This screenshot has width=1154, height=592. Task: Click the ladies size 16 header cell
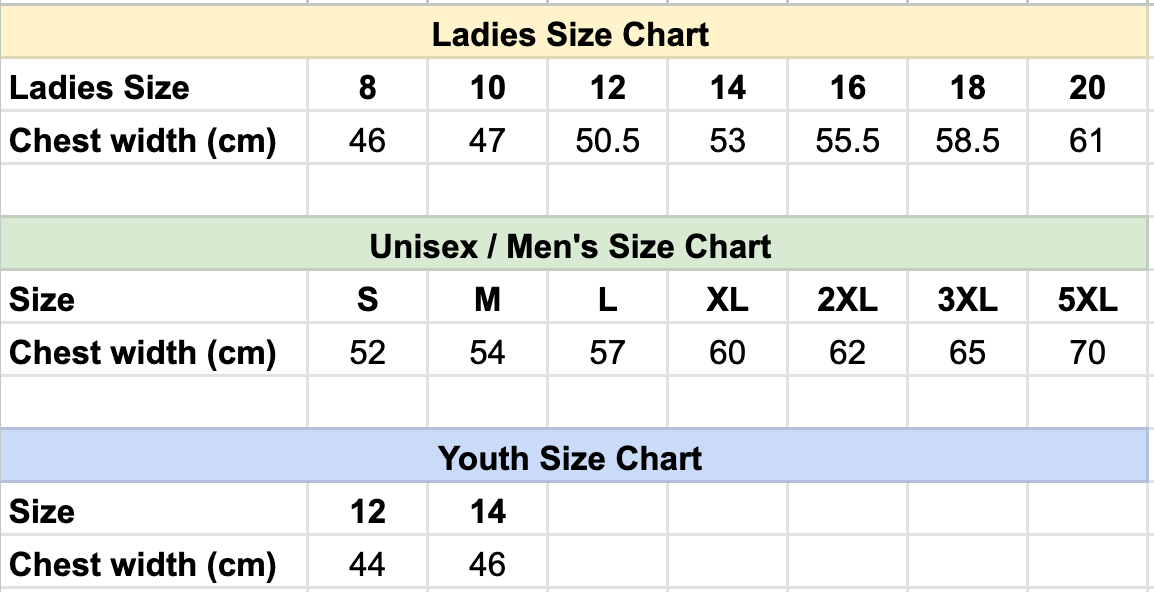[847, 88]
